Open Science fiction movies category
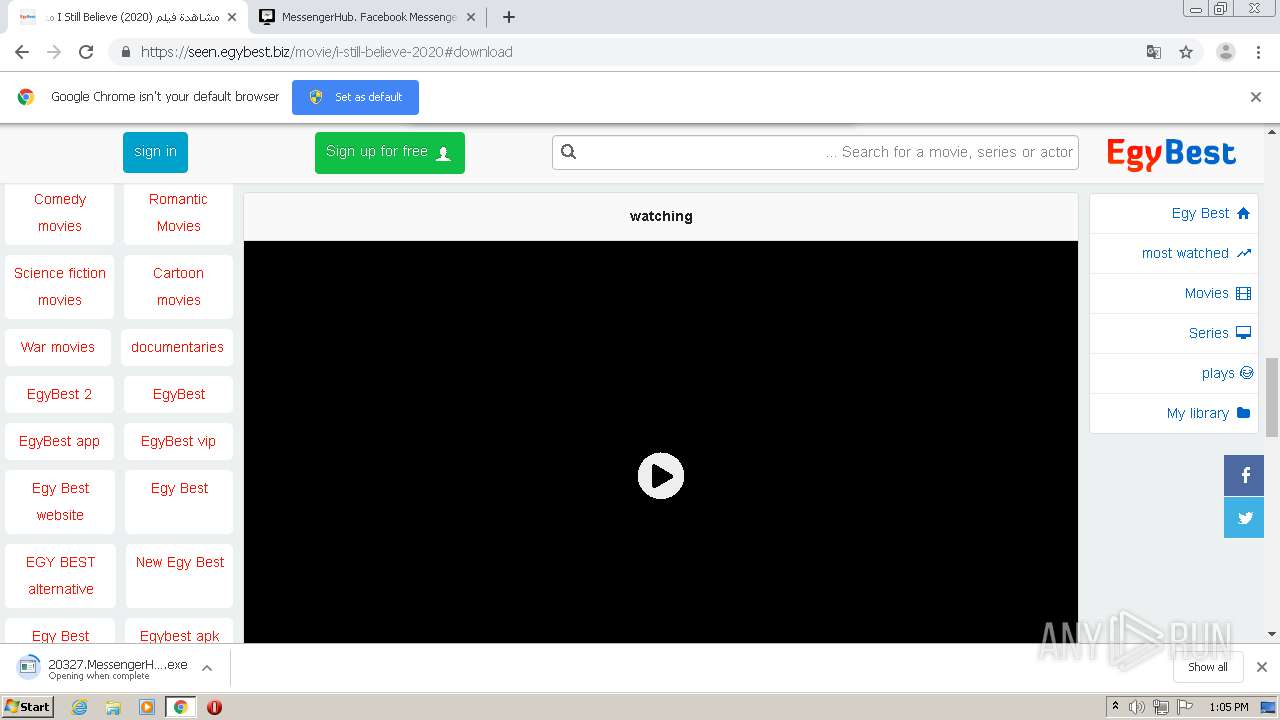Viewport: 1280px width, 720px height. click(60, 287)
